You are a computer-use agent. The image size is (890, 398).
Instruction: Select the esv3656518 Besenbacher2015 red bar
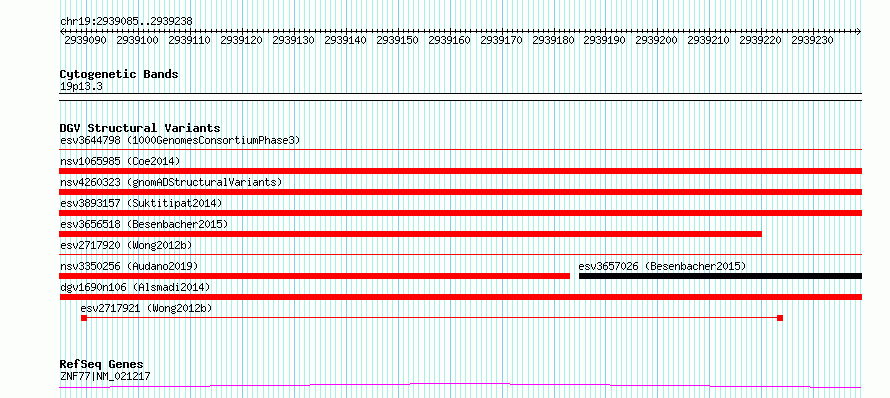tap(410, 234)
